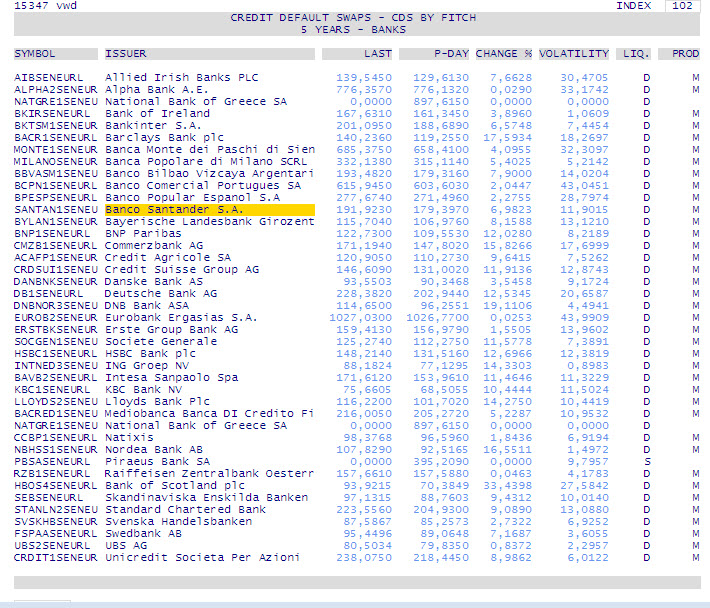
Task: Select issuer Piraeus Bank SA
Action: [x=158, y=461]
